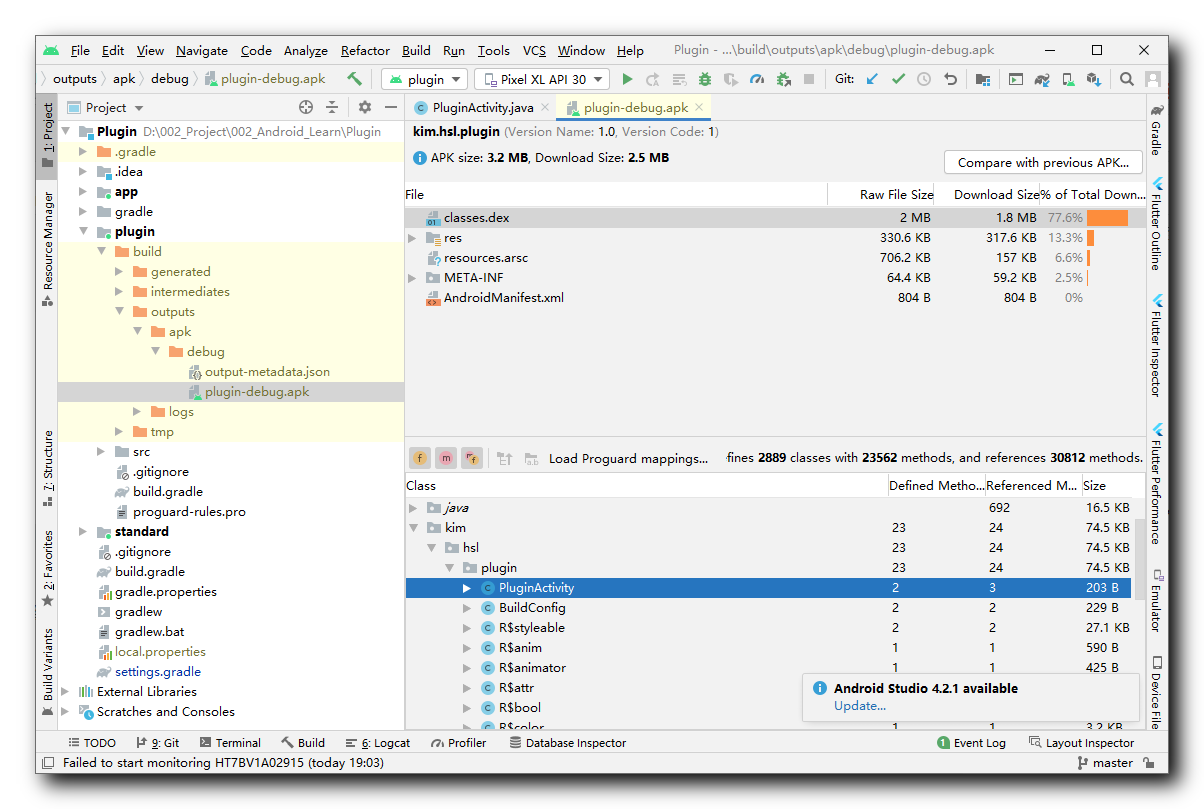
Task: Open Database Inspector tool window
Action: tap(567, 743)
